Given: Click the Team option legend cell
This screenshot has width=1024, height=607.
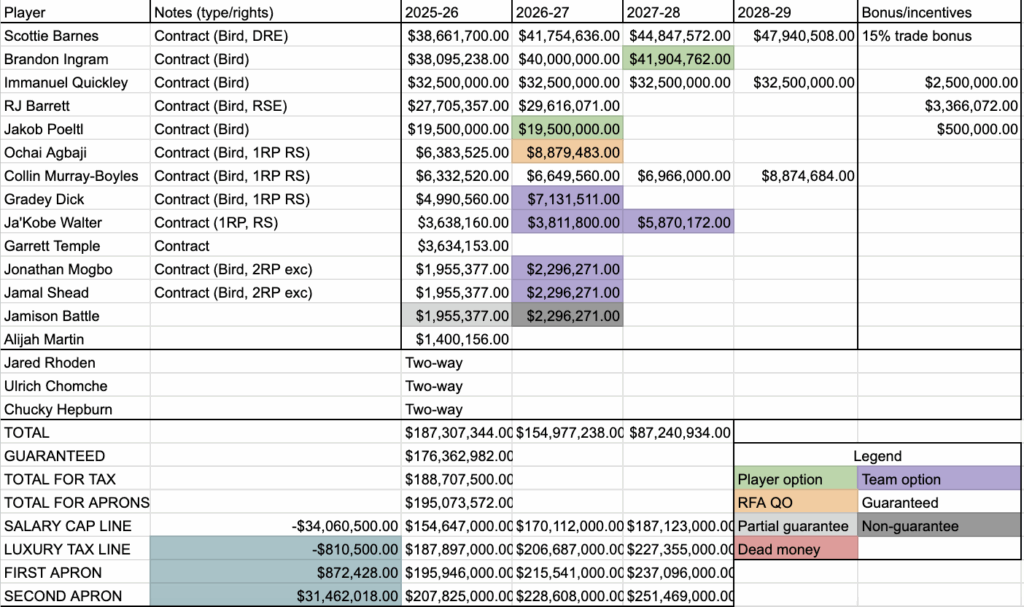Looking at the screenshot, I should (x=939, y=479).
